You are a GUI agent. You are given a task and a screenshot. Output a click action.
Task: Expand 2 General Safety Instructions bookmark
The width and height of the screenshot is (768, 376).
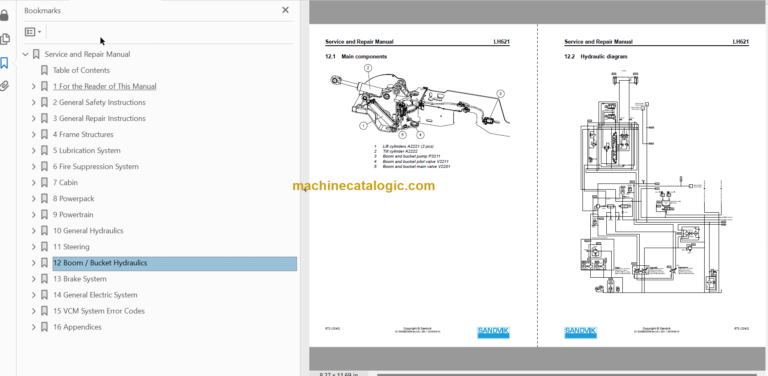[x=33, y=102]
